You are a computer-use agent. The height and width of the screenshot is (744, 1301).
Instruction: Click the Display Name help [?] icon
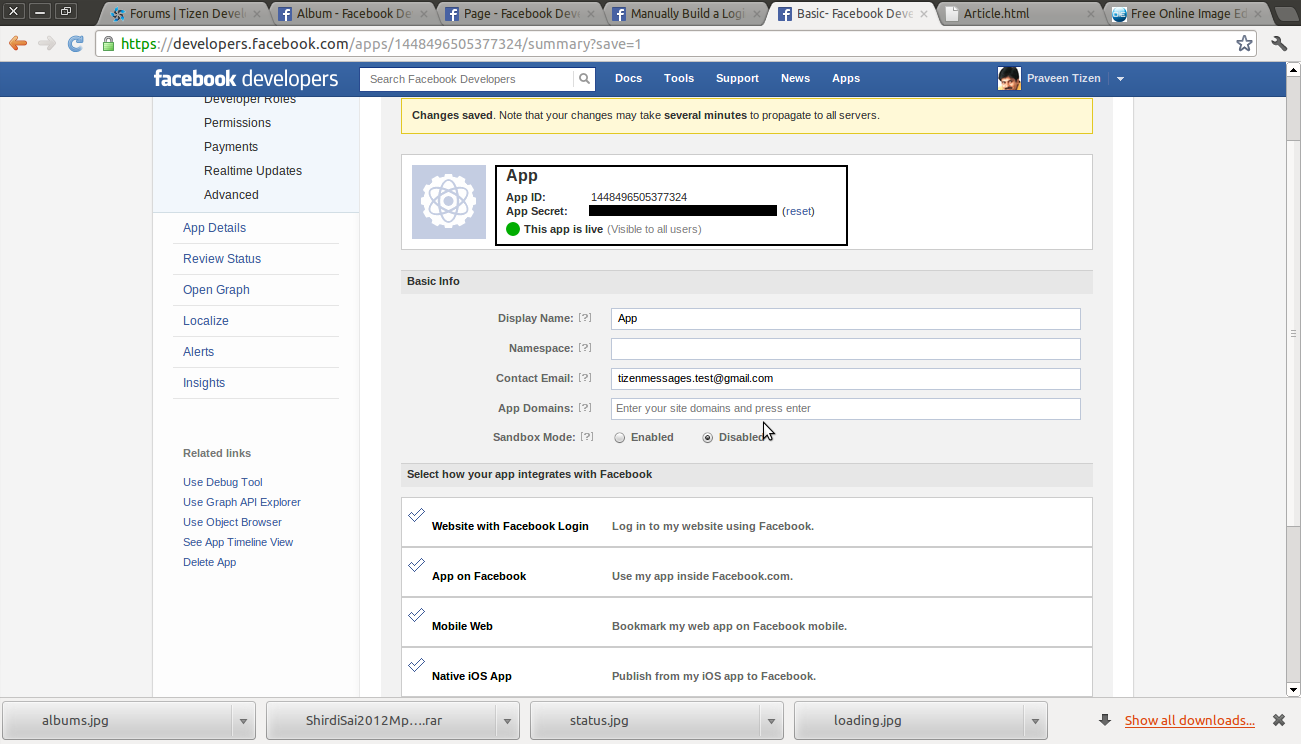tap(585, 318)
